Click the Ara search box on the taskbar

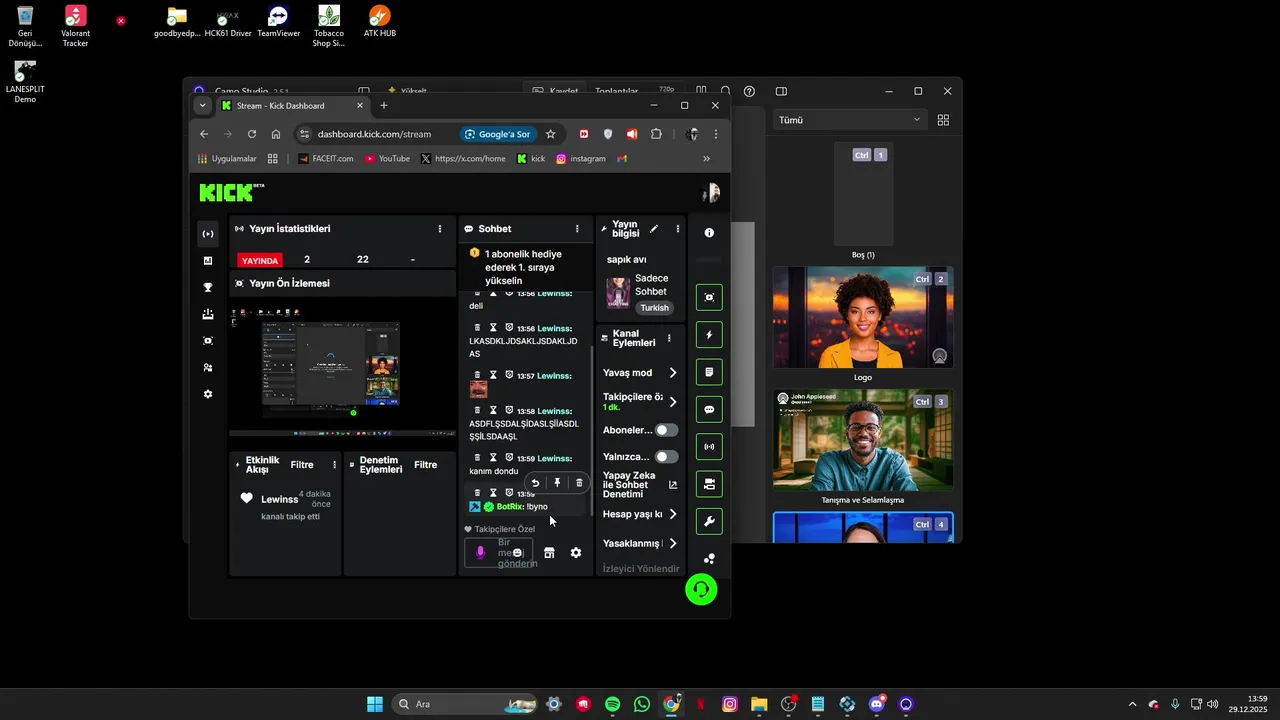click(466, 704)
